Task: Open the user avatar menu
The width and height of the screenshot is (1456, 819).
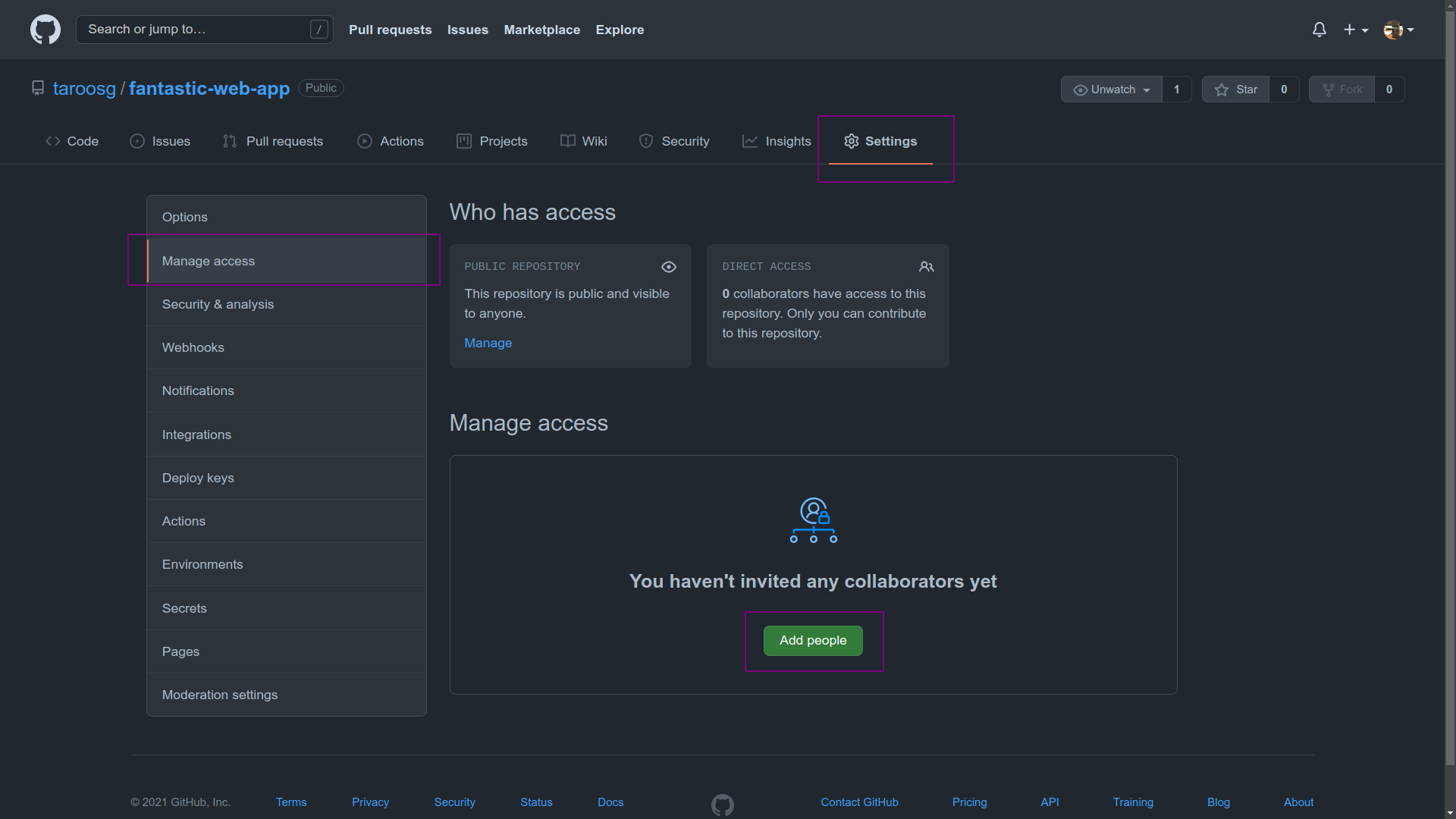Action: click(x=1399, y=30)
